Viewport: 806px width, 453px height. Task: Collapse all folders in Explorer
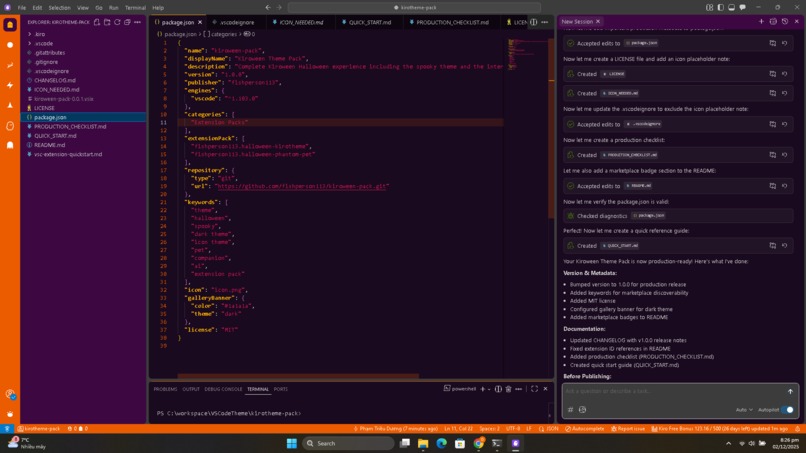(x=127, y=22)
